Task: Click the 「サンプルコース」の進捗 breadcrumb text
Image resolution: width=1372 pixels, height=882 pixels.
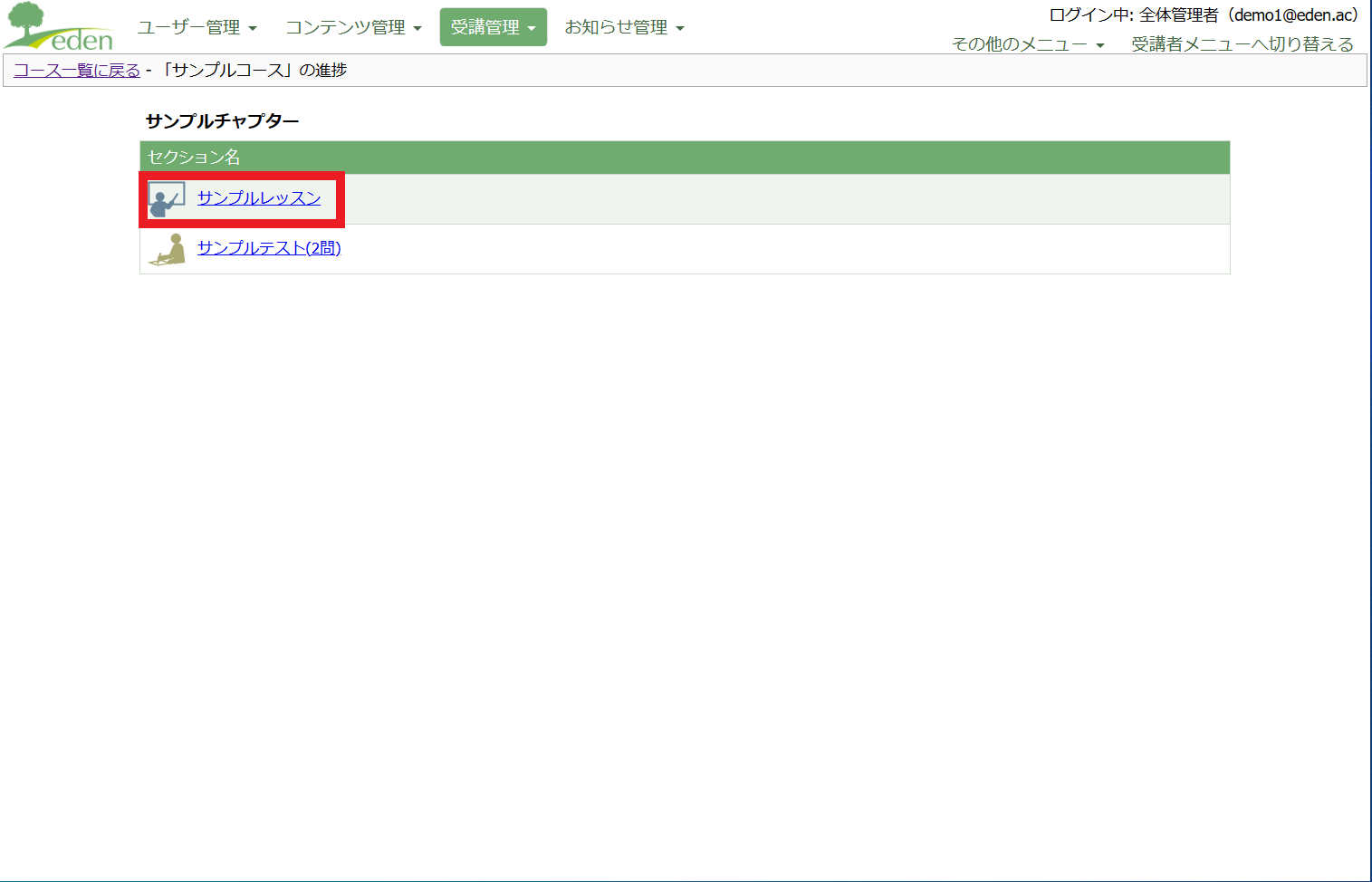Action: coord(252,71)
